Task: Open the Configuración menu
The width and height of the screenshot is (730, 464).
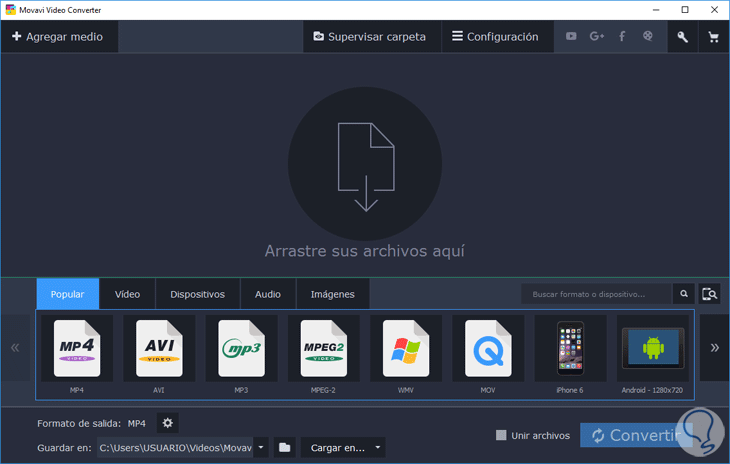Action: [x=497, y=37]
